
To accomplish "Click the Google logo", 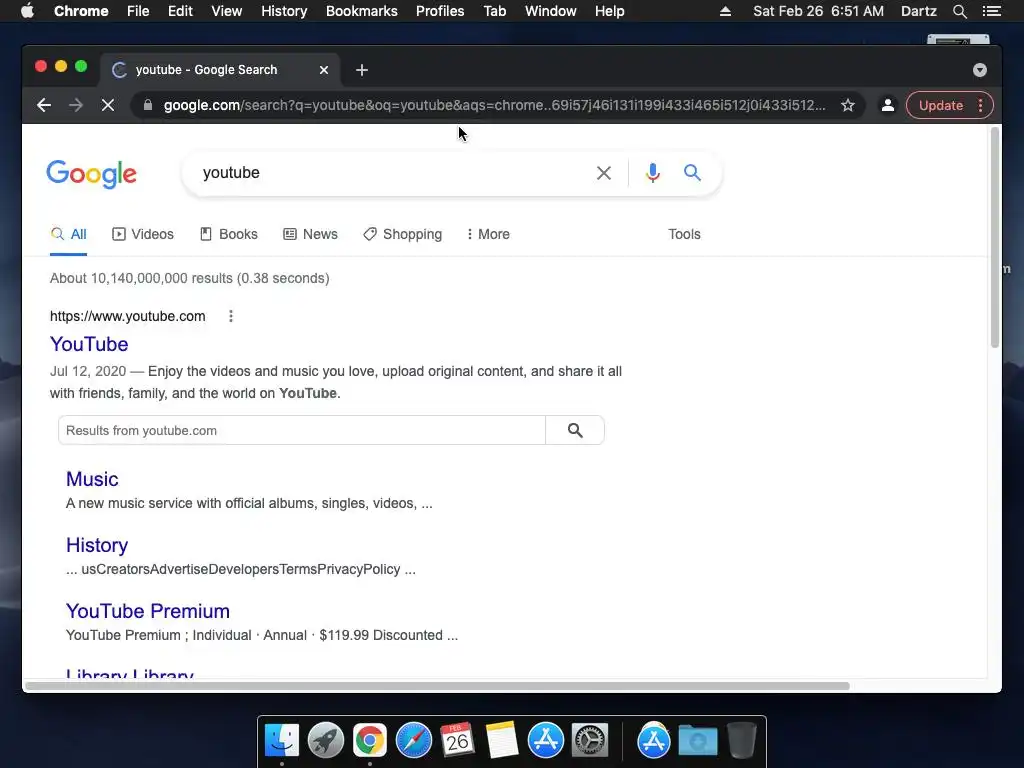I will (91, 174).
